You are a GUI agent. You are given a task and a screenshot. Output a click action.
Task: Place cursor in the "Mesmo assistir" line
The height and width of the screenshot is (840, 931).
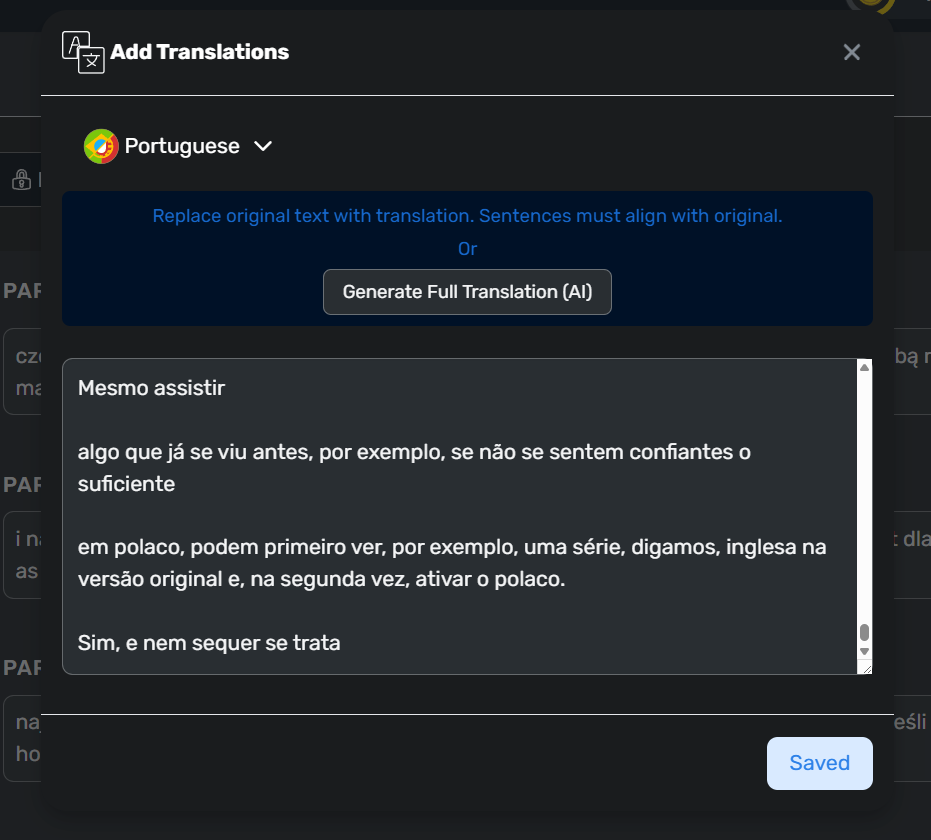click(x=151, y=388)
